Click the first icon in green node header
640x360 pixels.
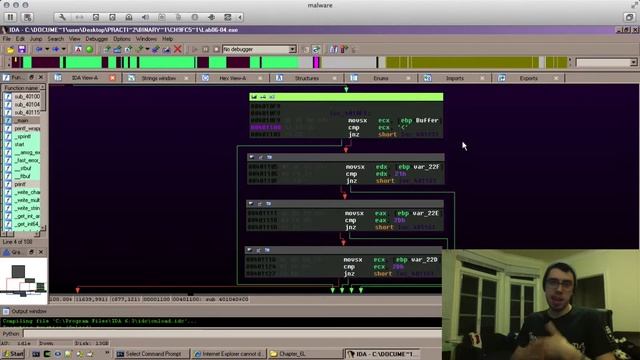[254, 97]
